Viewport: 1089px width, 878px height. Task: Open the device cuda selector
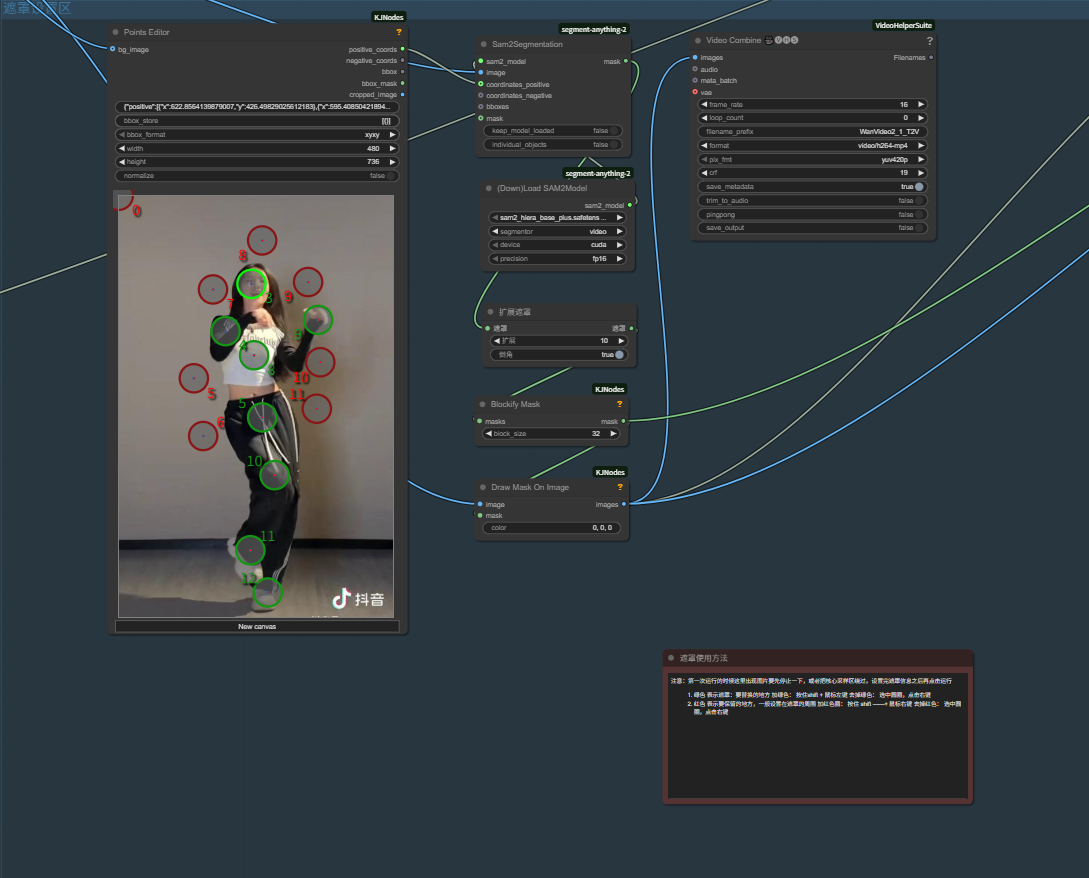(x=556, y=245)
